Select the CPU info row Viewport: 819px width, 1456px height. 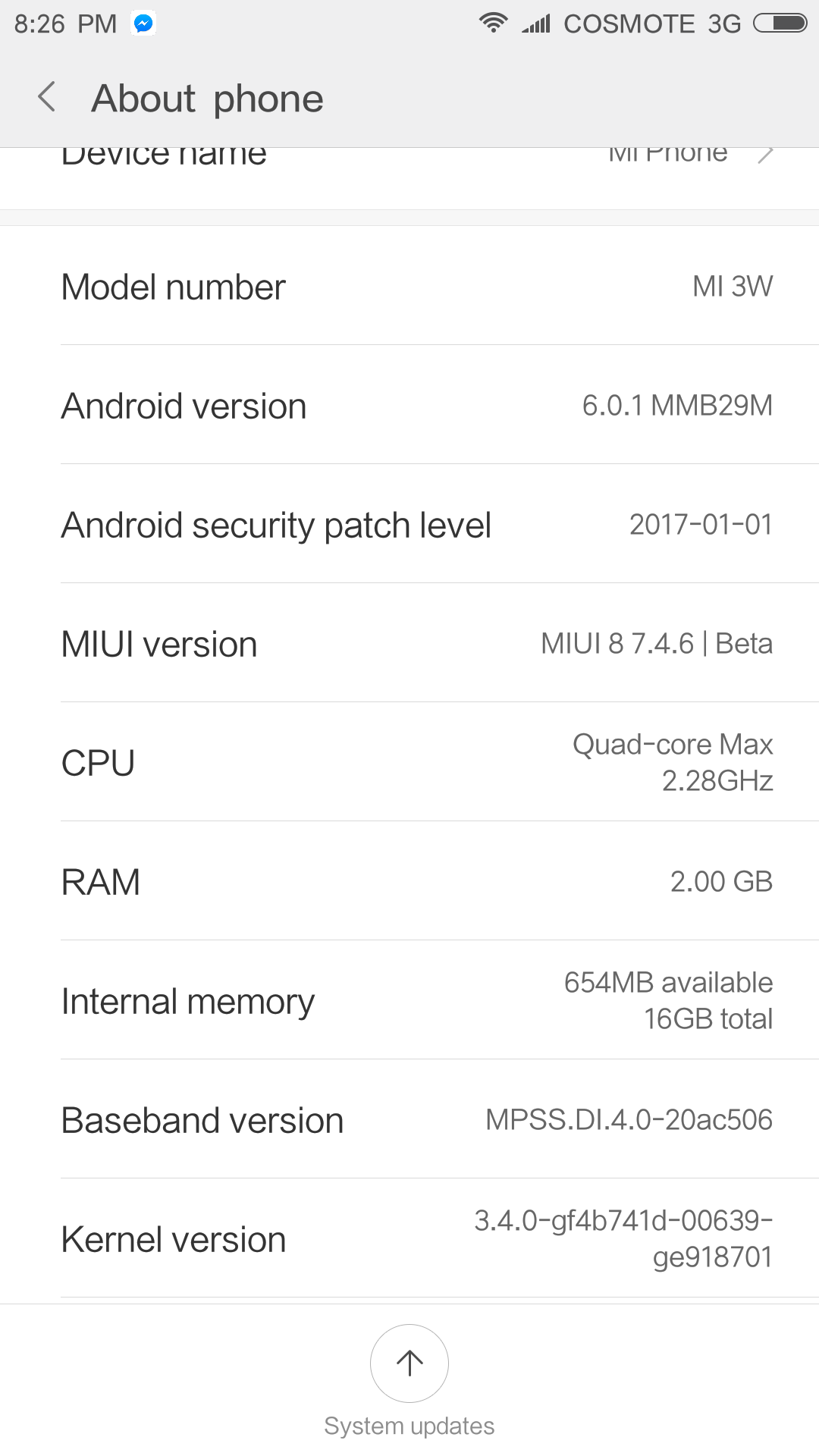click(409, 762)
